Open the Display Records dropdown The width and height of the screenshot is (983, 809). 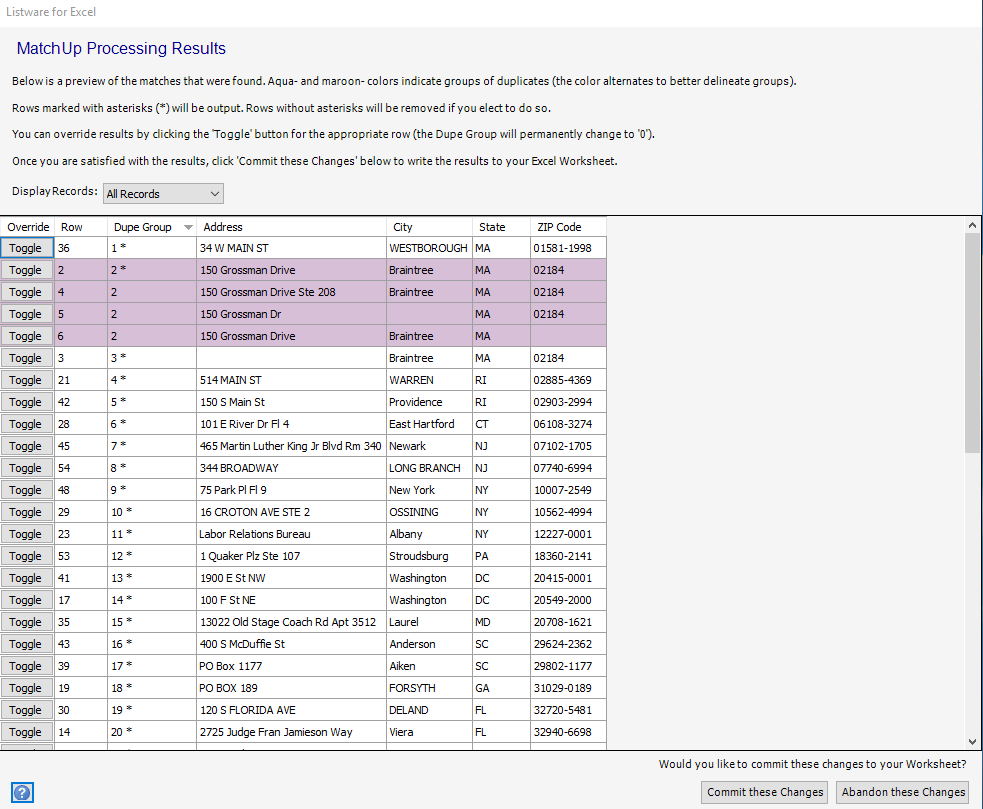(x=163, y=194)
